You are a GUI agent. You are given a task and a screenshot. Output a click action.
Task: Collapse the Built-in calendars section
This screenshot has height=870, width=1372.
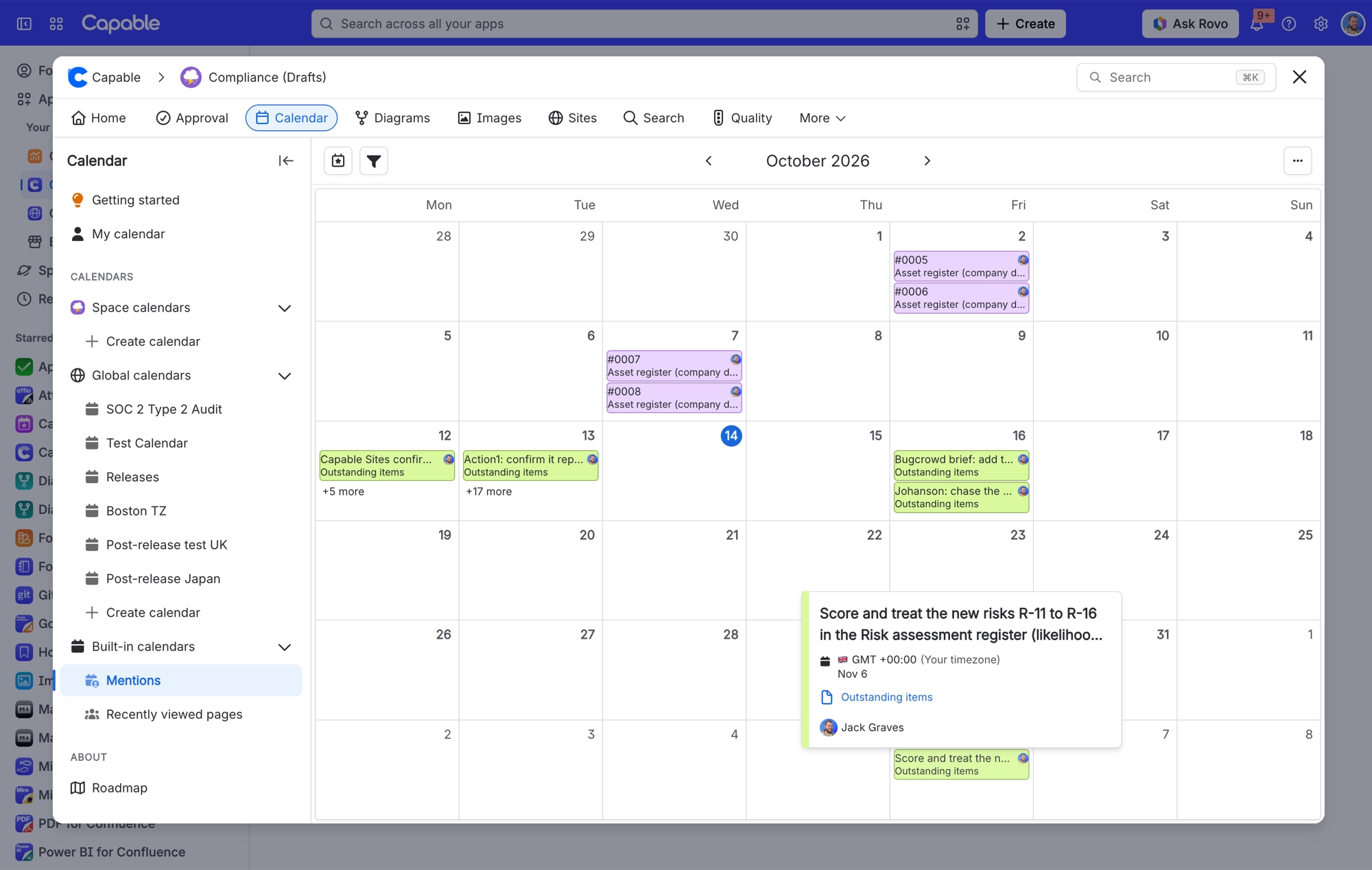pyautogui.click(x=284, y=647)
